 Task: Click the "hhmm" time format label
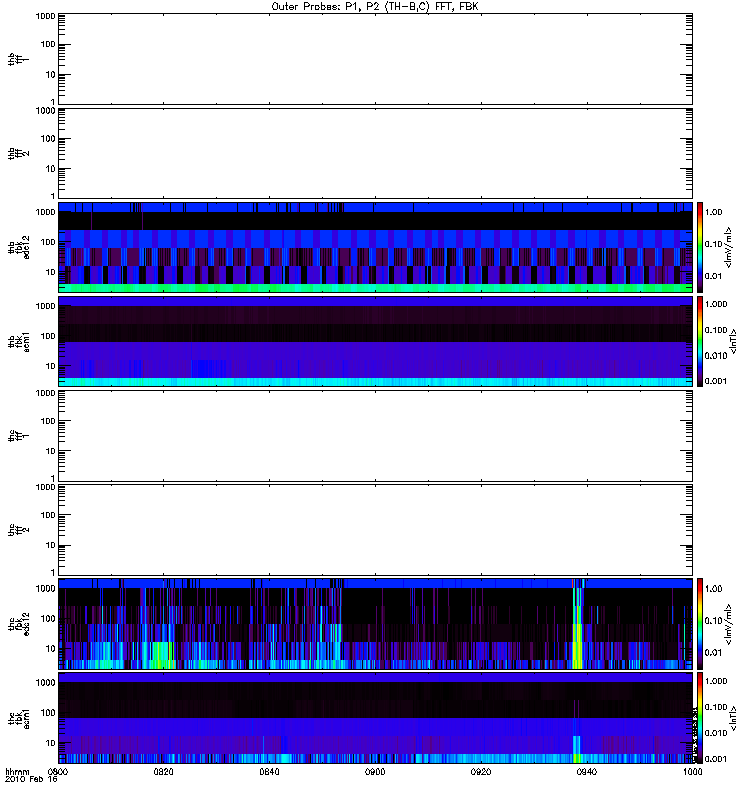tap(17, 771)
